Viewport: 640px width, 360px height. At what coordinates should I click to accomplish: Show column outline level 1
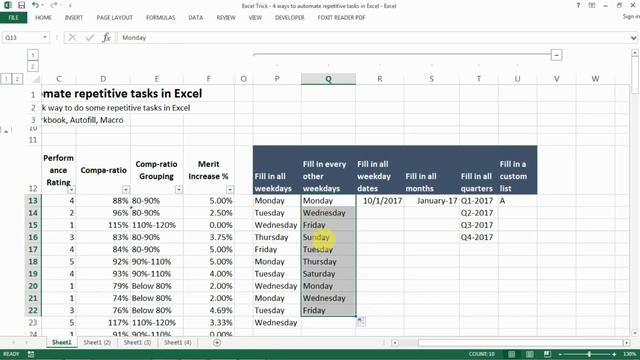pyautogui.click(x=33, y=55)
